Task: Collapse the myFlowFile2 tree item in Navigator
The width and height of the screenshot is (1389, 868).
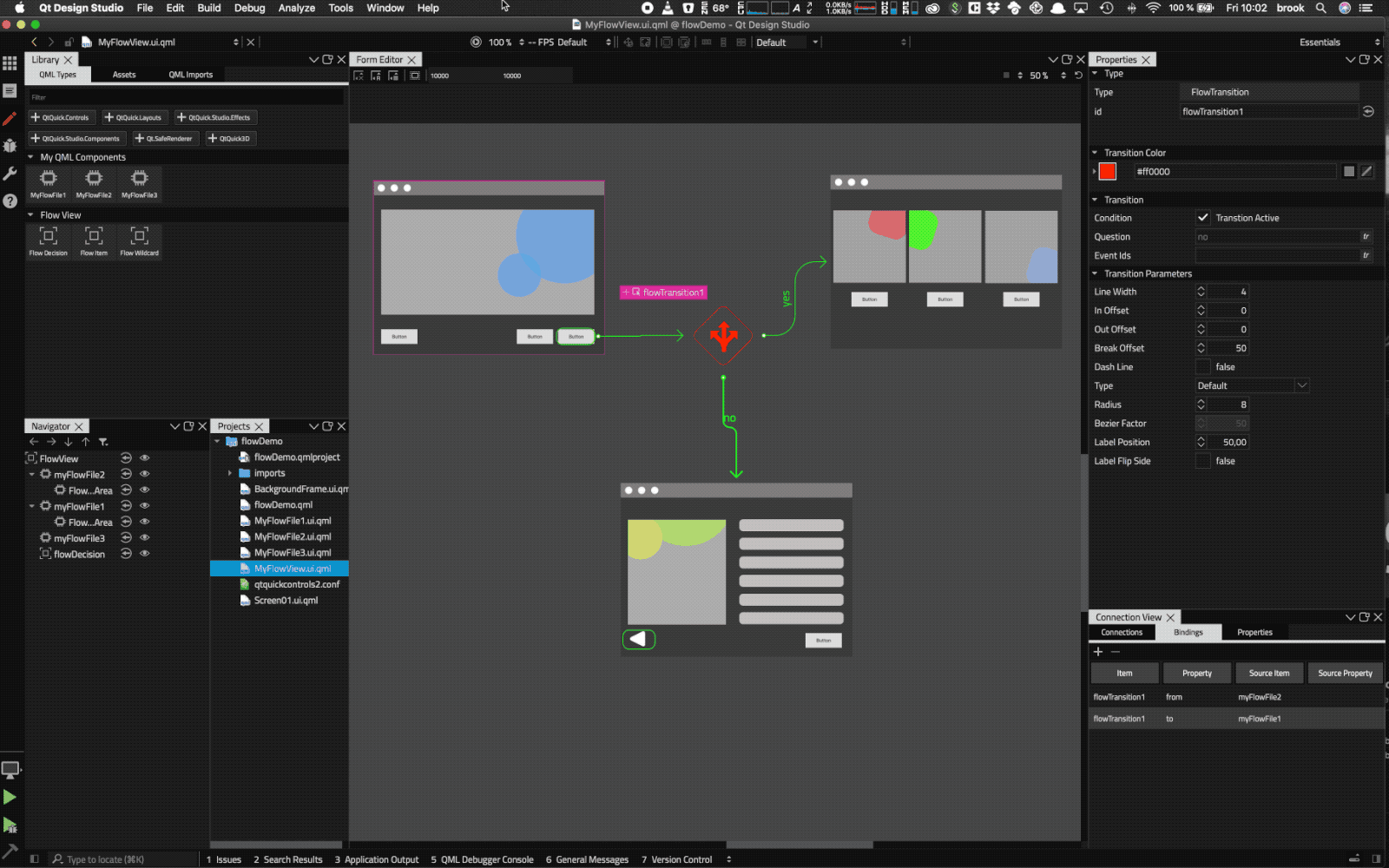Action: point(32,474)
